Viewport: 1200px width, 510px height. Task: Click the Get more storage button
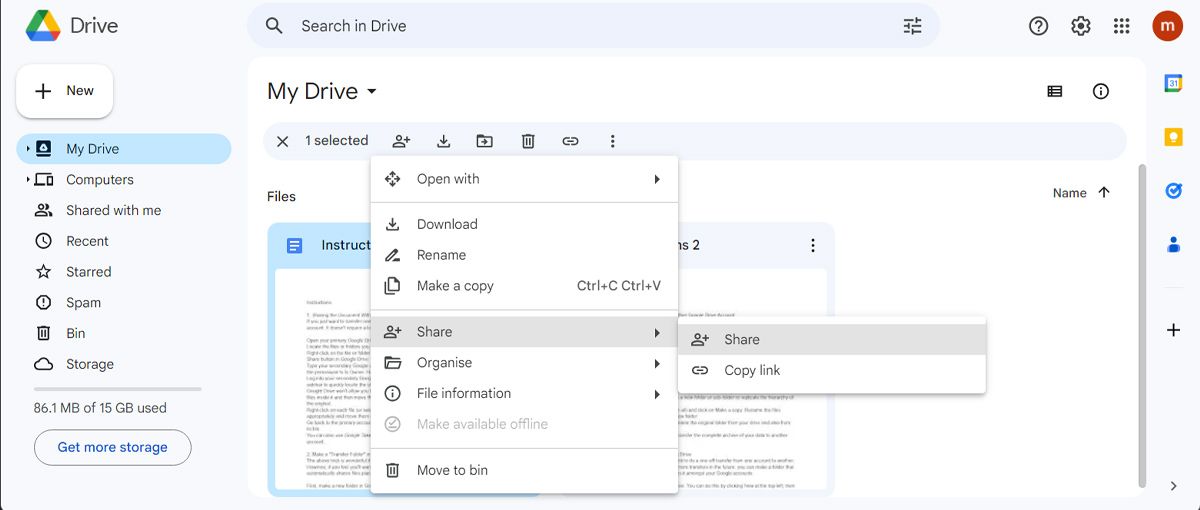click(112, 447)
